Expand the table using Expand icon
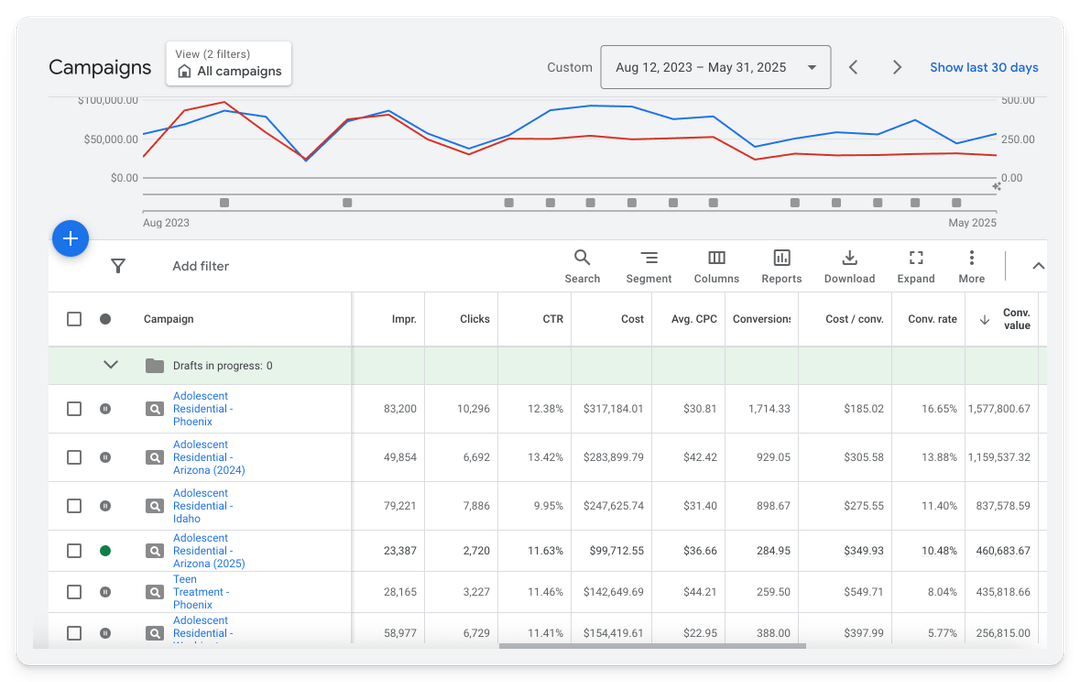The image size is (1080, 682). [915, 258]
